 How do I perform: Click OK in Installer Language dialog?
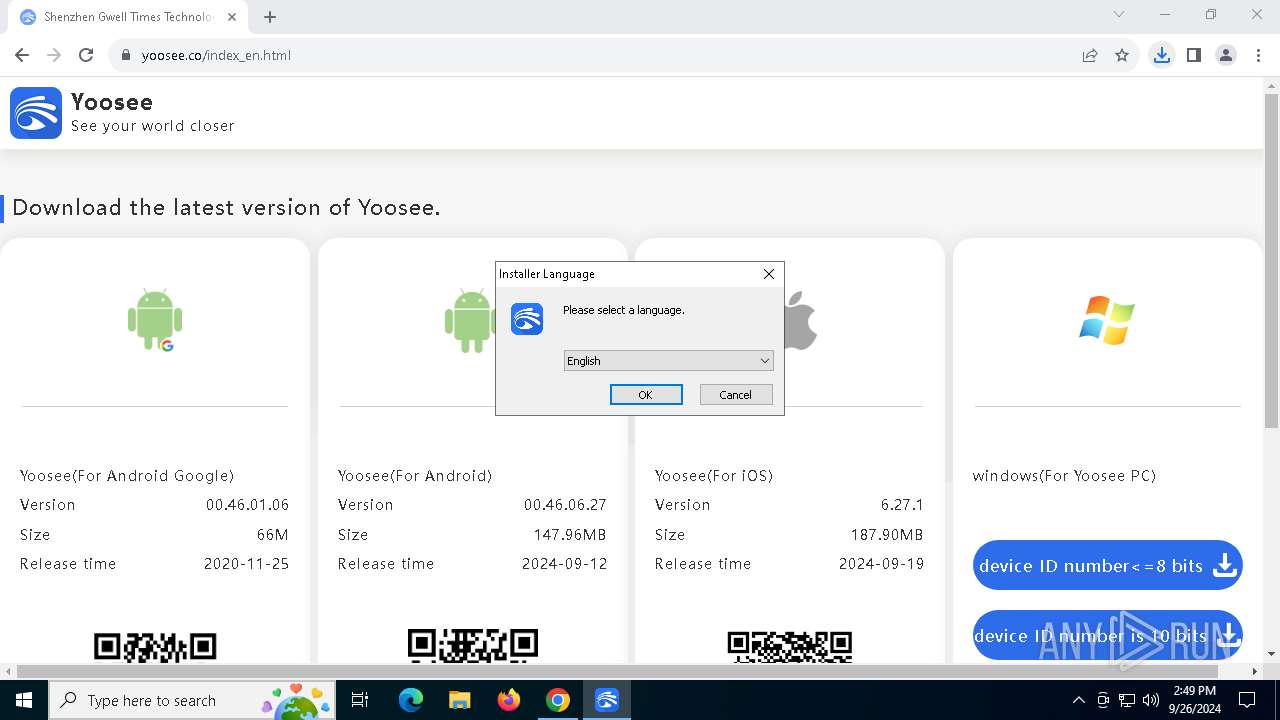(646, 395)
